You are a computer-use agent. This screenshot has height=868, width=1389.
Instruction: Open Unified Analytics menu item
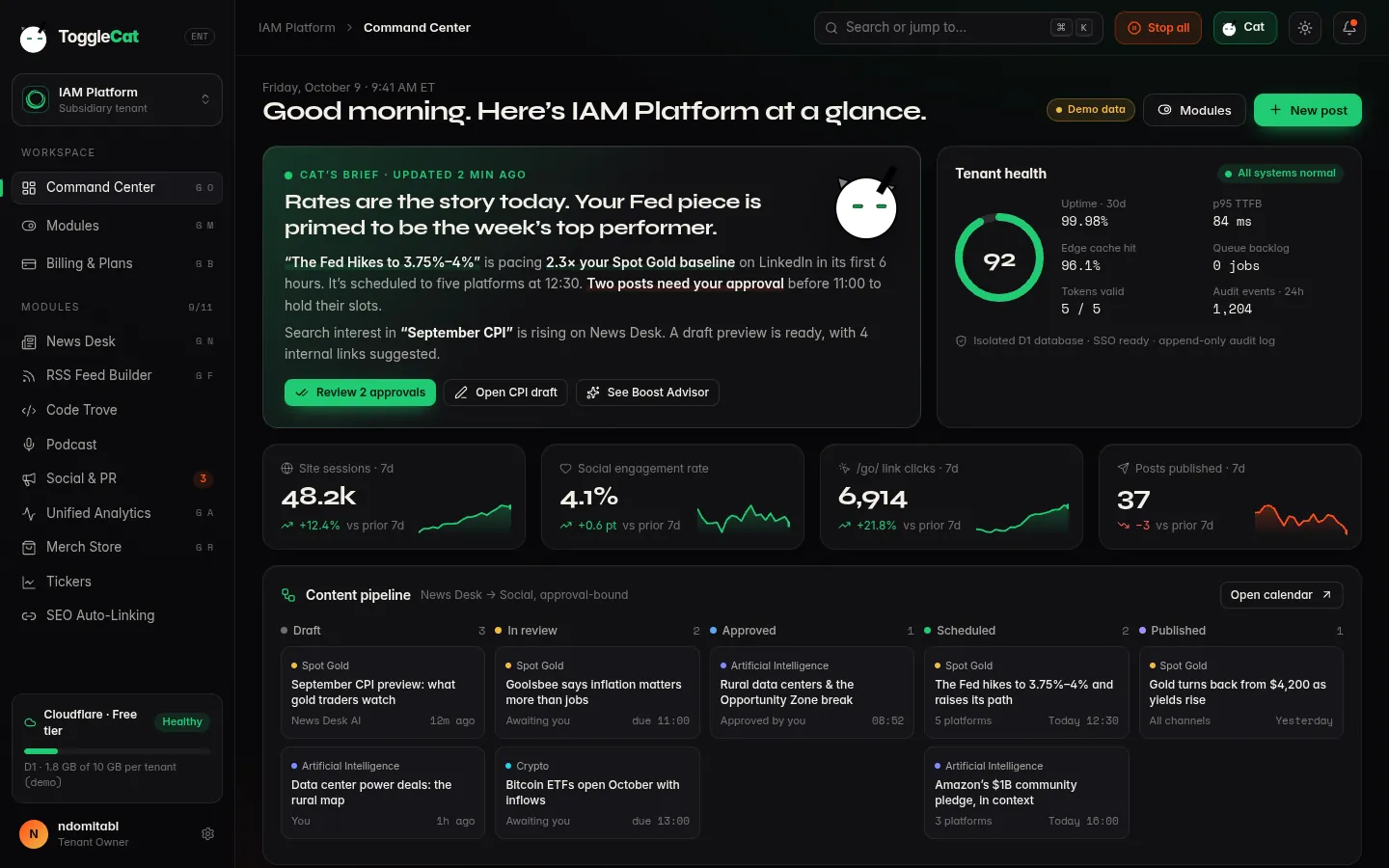click(x=117, y=514)
